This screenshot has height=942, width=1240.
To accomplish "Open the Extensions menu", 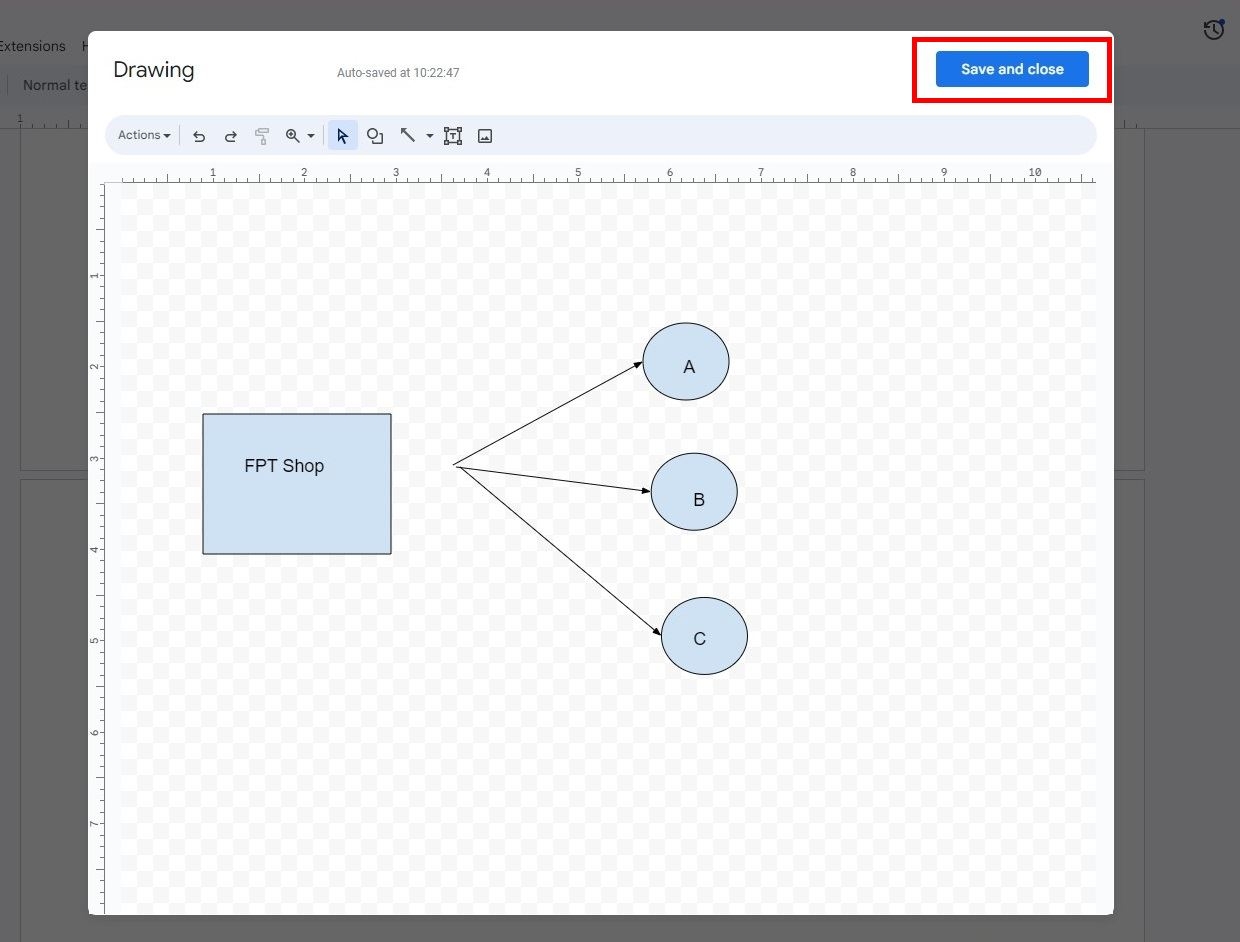I will click(32, 46).
